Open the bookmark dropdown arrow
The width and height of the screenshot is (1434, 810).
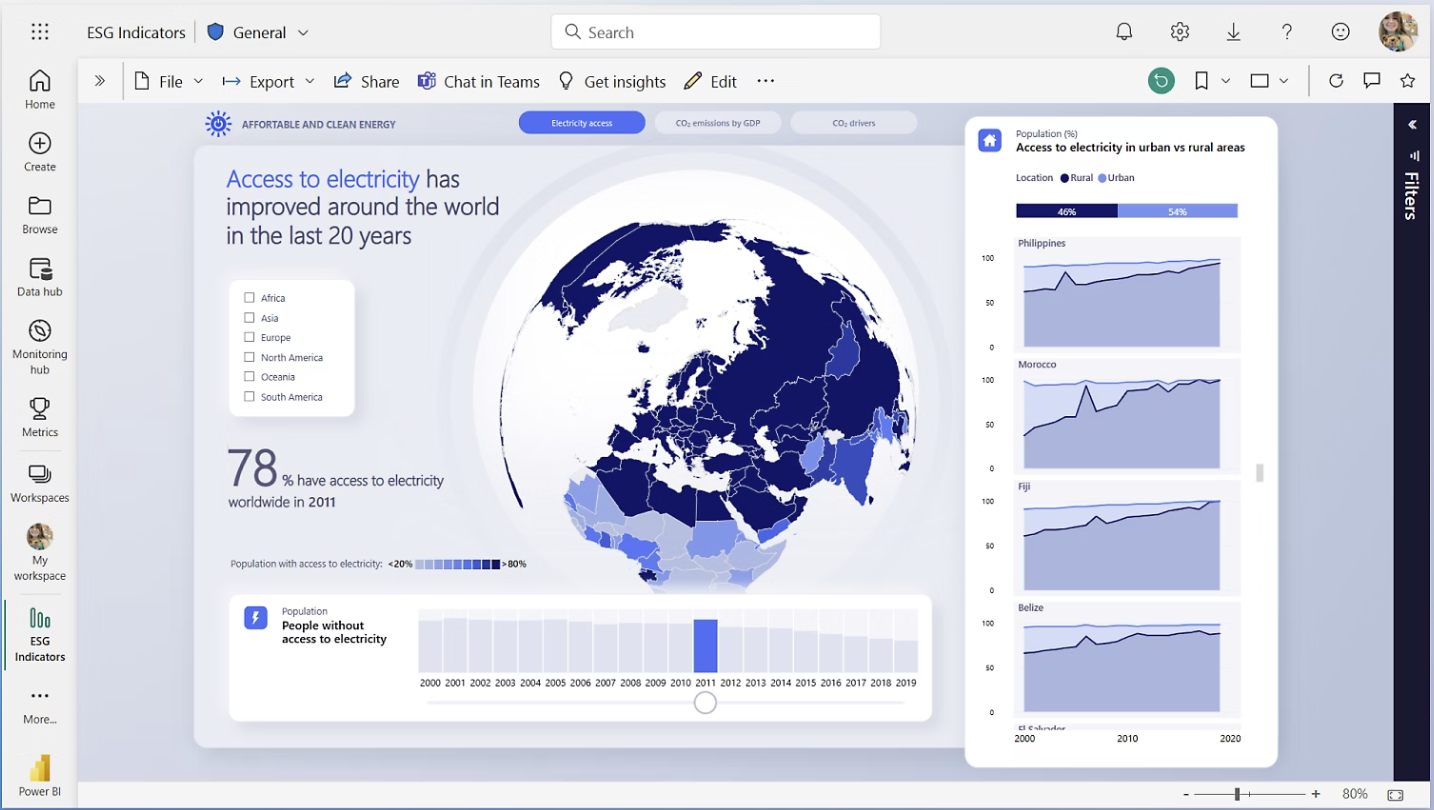coord(1226,81)
